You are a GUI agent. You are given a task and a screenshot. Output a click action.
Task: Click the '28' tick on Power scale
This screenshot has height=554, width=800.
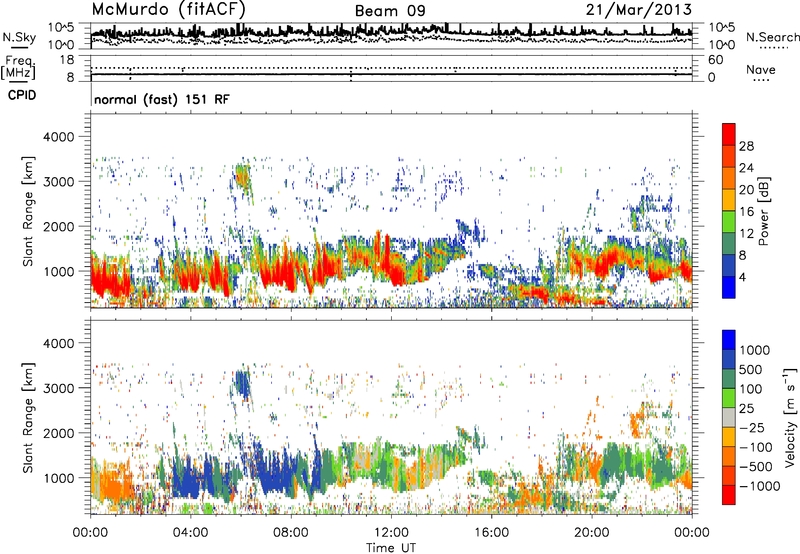click(x=746, y=146)
